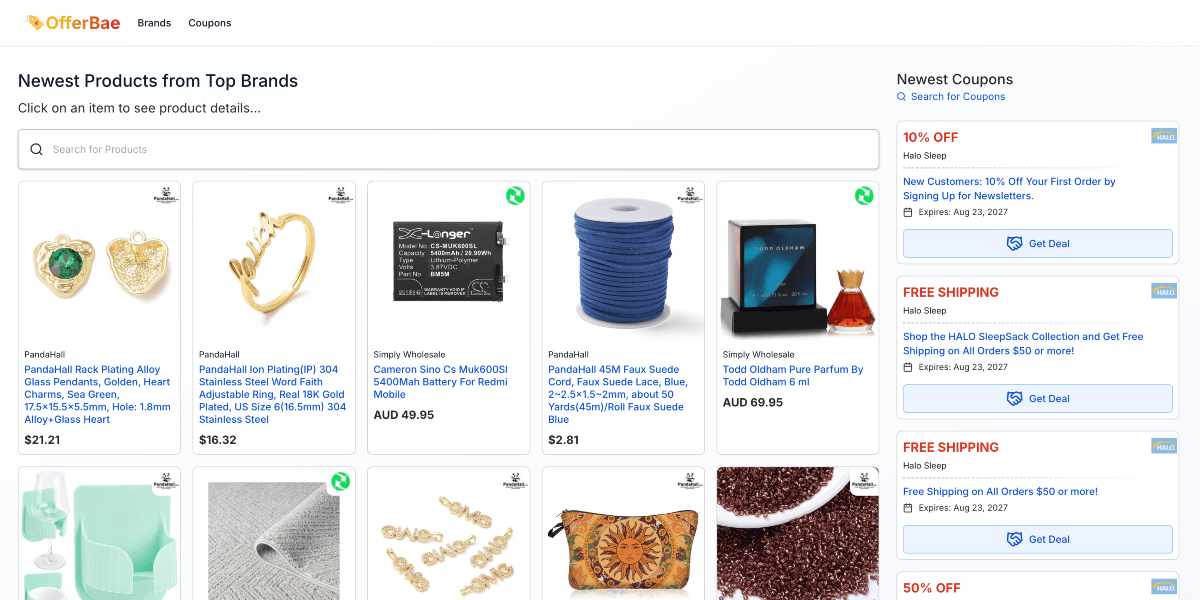Open PandaHall Rack Plating Alloy Pendants link
This screenshot has height=600, width=1200.
98,394
